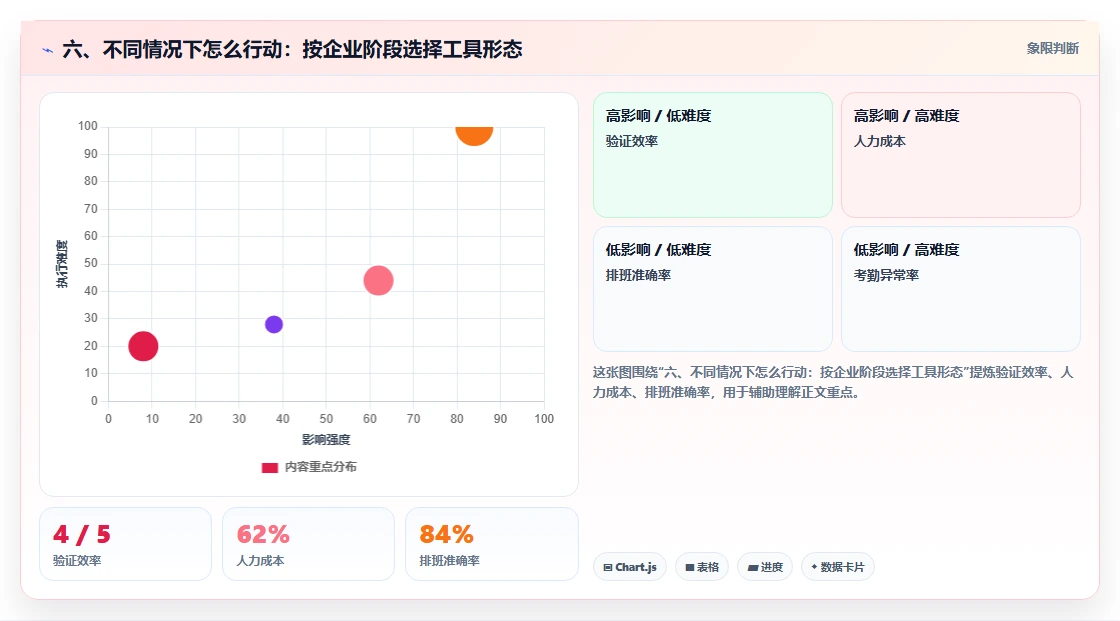Screen dimensions: 1120x621
Task: Click the 进度 tag icon
Action: click(752, 567)
